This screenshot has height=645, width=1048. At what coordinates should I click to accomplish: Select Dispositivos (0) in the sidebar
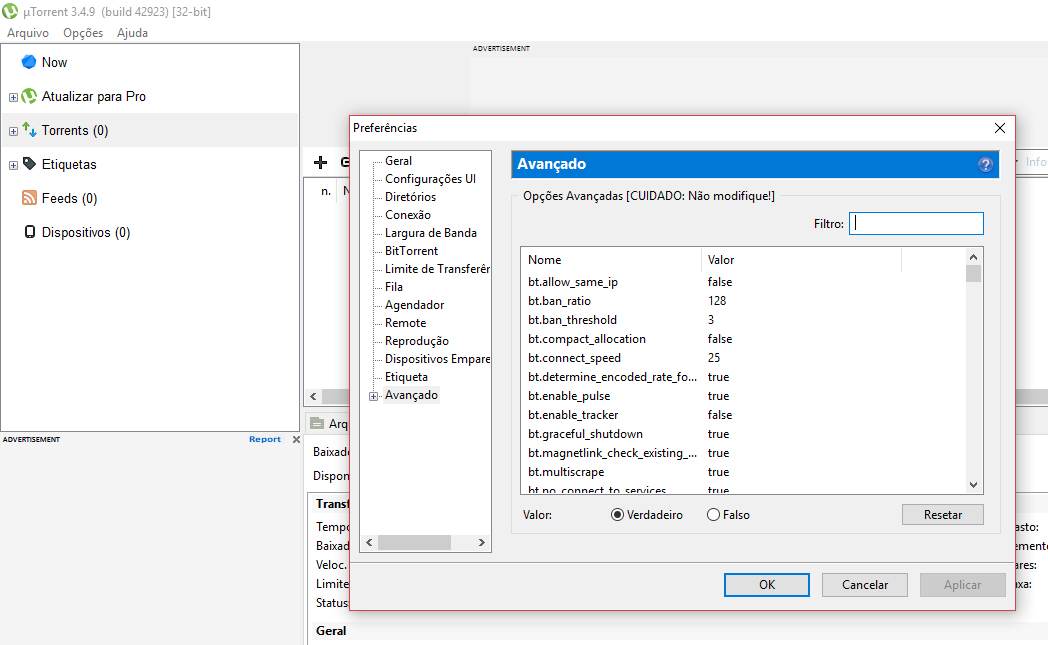[x=86, y=233]
